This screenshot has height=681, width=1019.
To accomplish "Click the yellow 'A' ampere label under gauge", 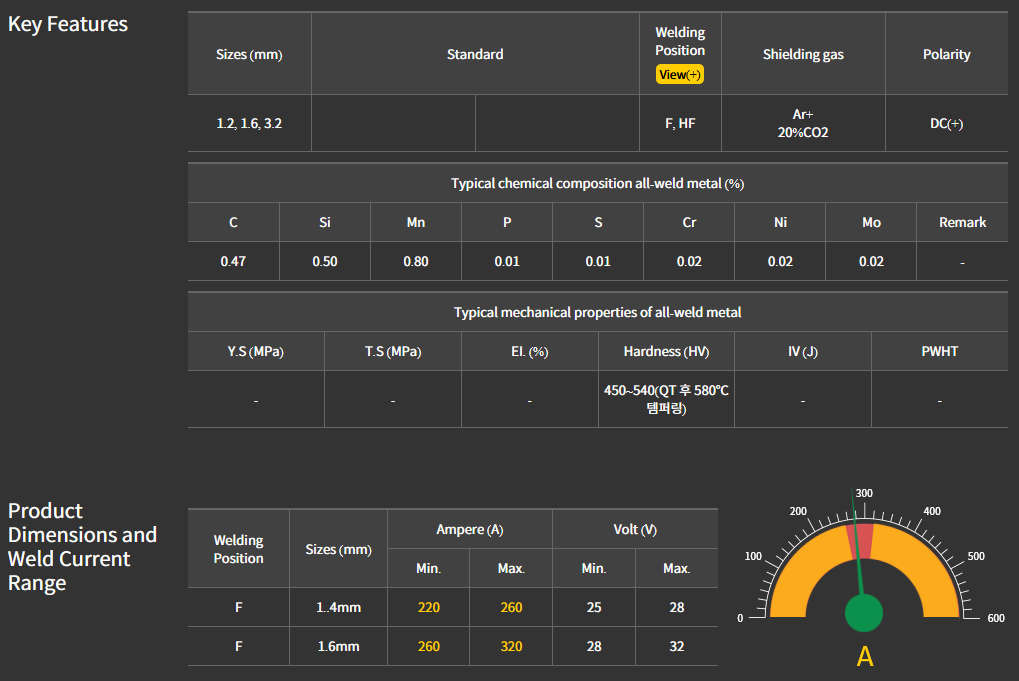I will tap(865, 657).
